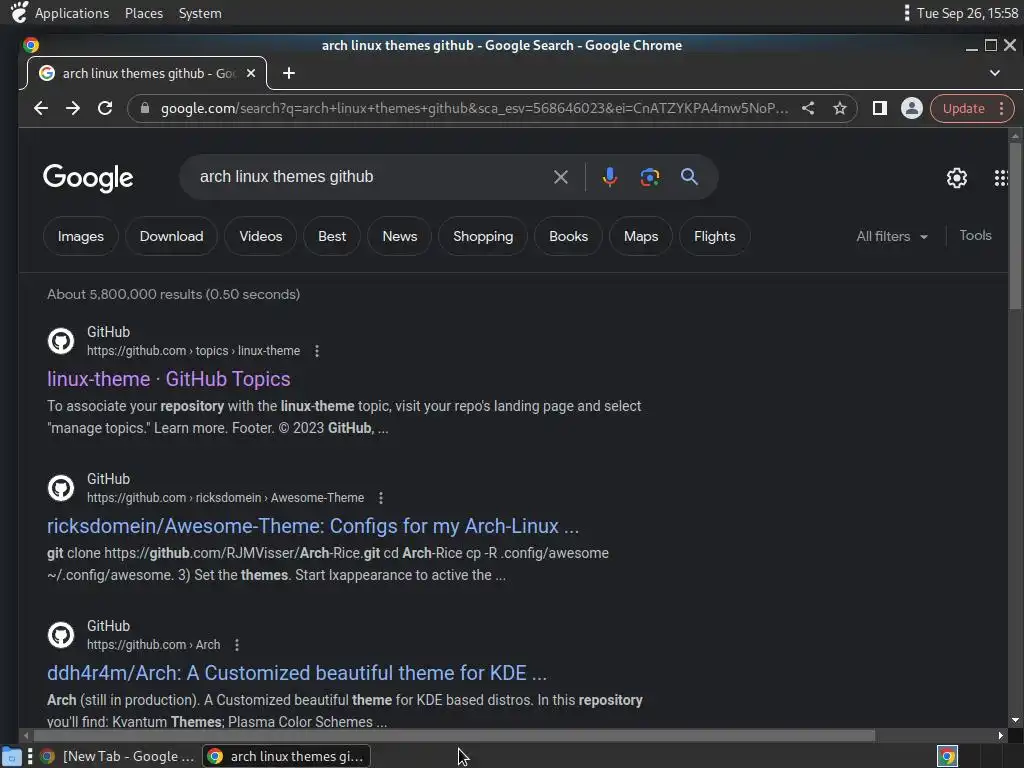Viewport: 1024px width, 768px height.
Task: Open more options for ddh4r4m Arch result
Action: 236,645
